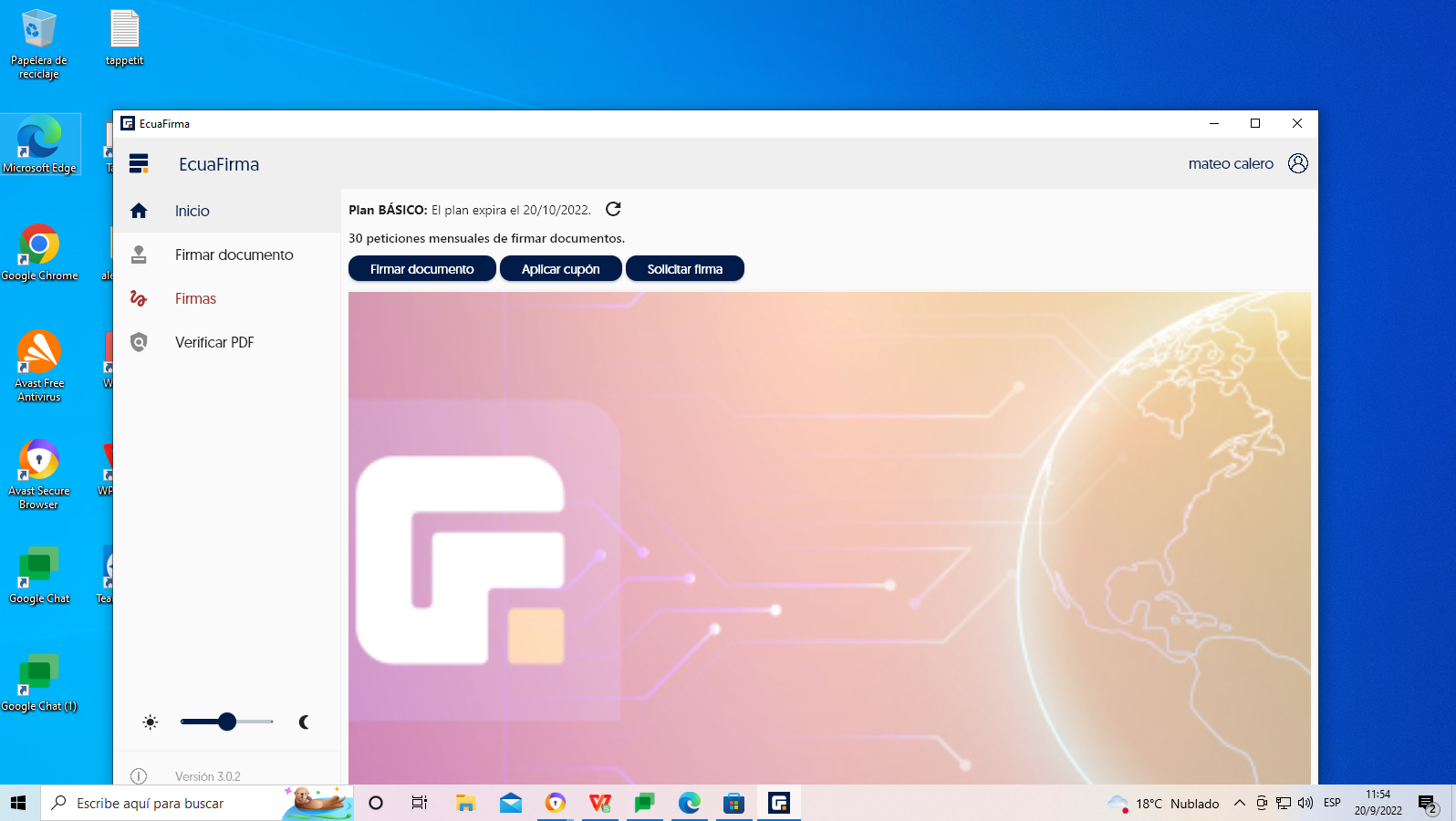Minimize the EcuaFirma window
The width and height of the screenshot is (1456, 821).
pos(1214,123)
